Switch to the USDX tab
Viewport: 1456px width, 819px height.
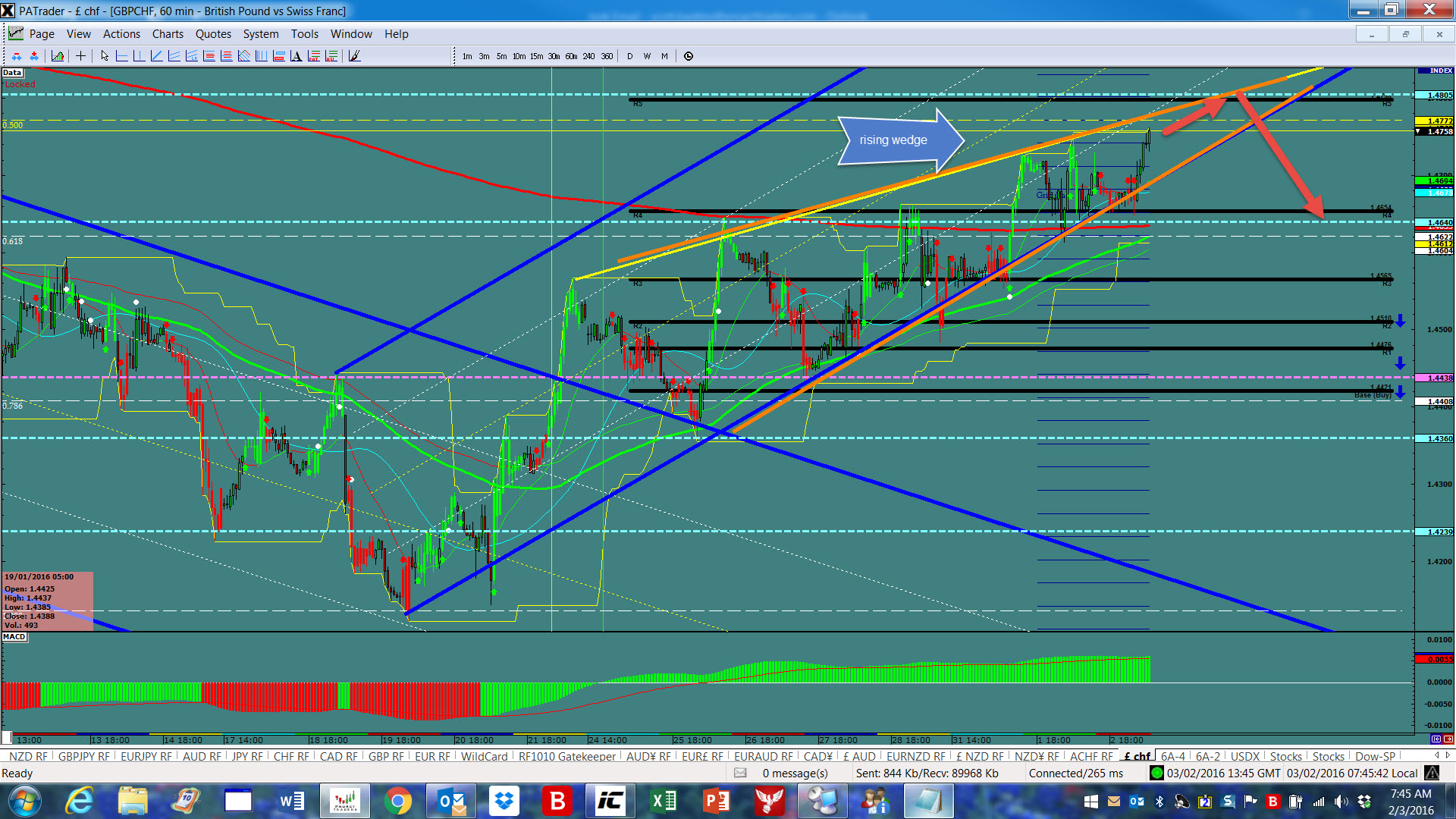(x=1244, y=756)
